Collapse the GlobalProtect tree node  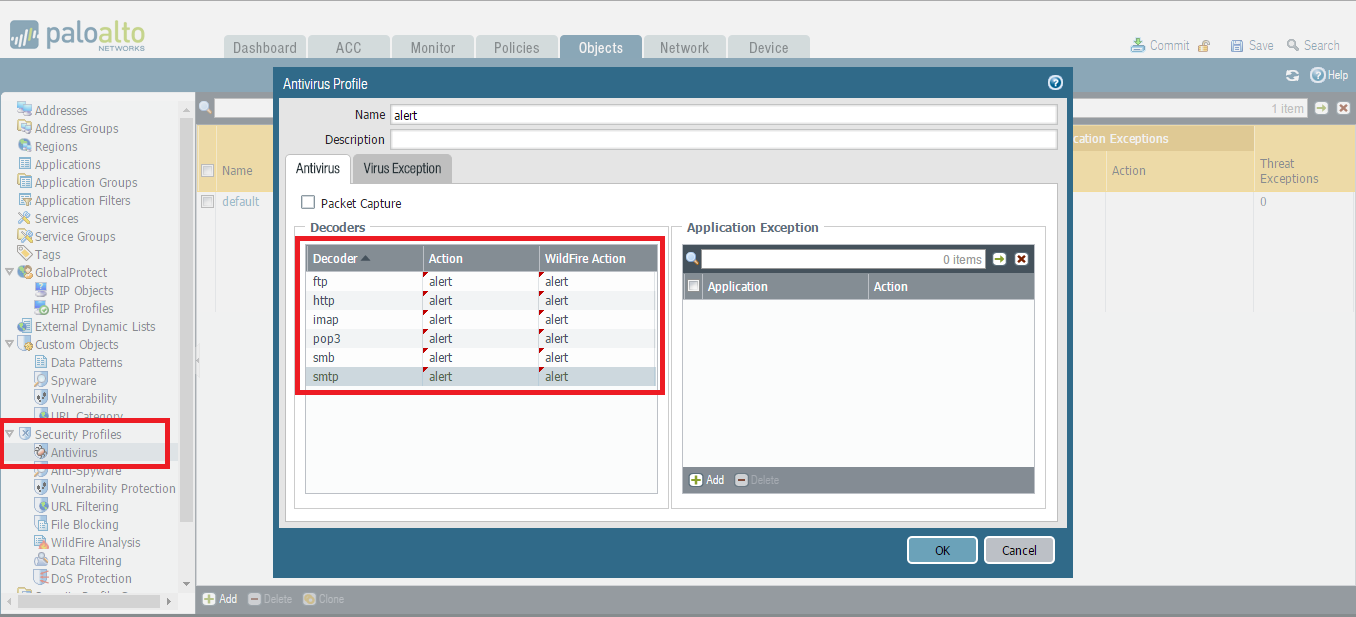click(10, 272)
